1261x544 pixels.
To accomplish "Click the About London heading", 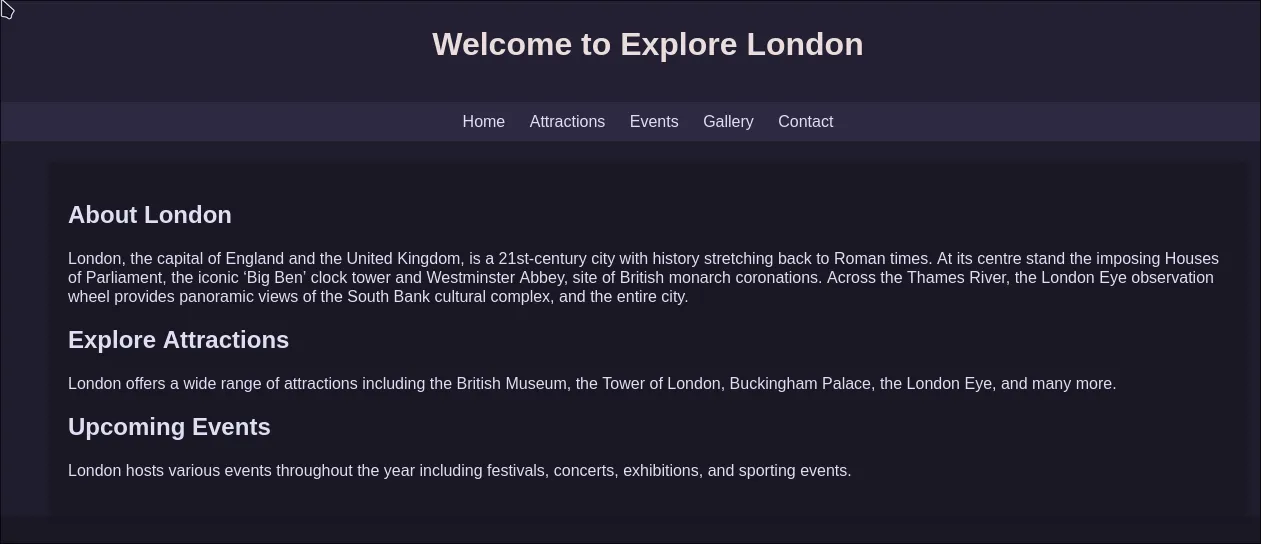I will (x=150, y=215).
